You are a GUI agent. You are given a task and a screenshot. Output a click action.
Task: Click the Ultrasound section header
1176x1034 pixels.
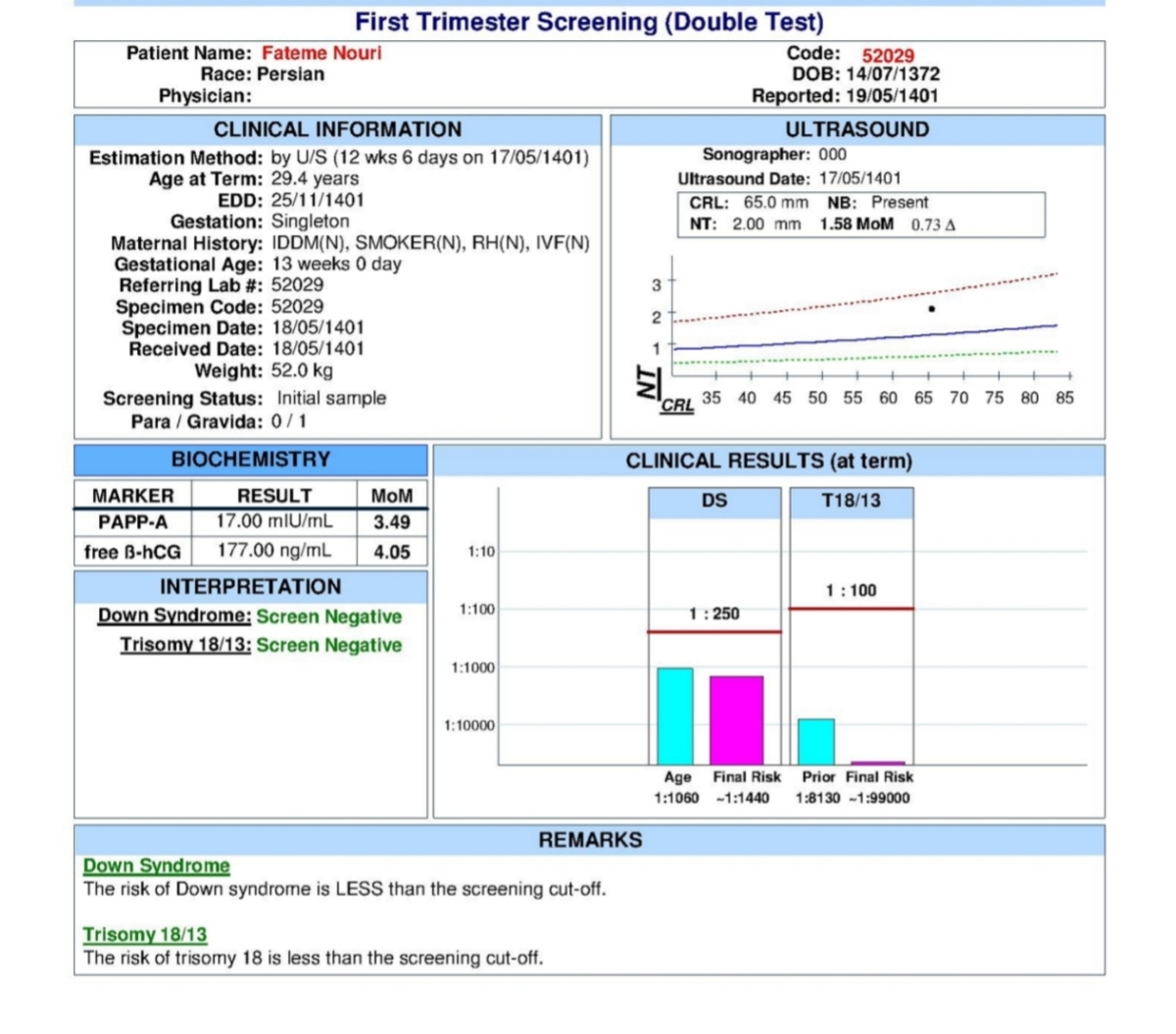click(857, 129)
